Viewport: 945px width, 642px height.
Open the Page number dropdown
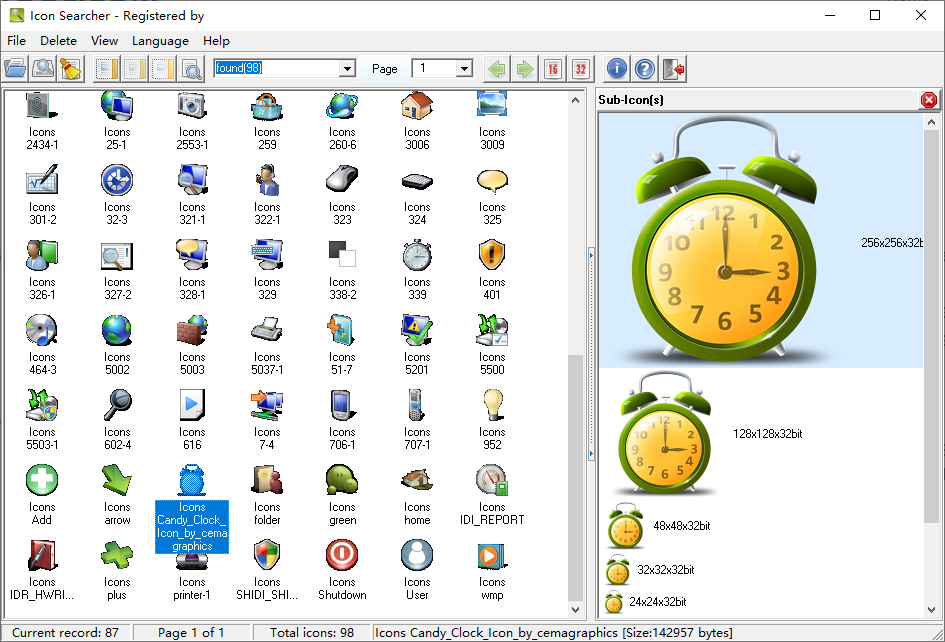point(464,69)
